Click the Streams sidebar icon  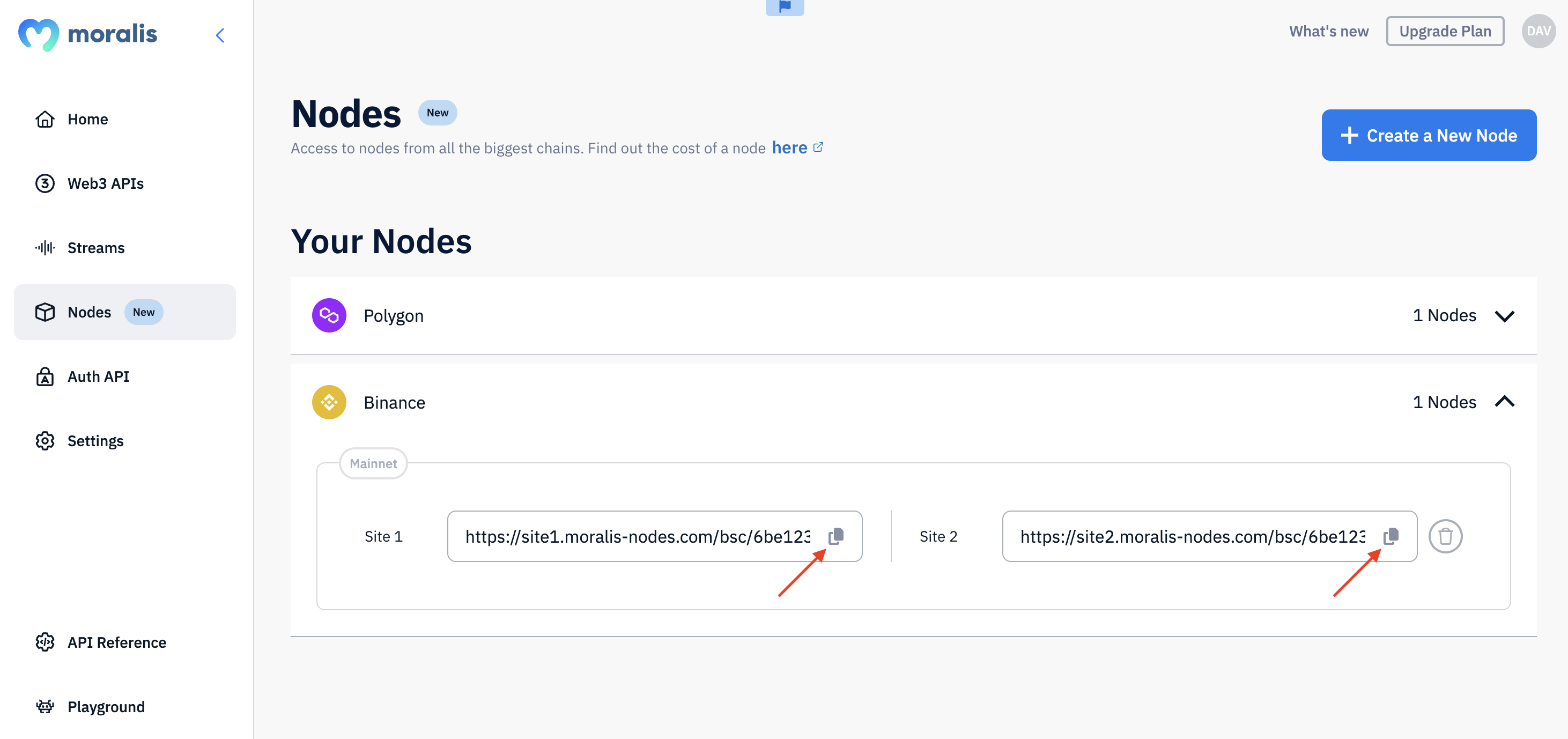[x=45, y=247]
